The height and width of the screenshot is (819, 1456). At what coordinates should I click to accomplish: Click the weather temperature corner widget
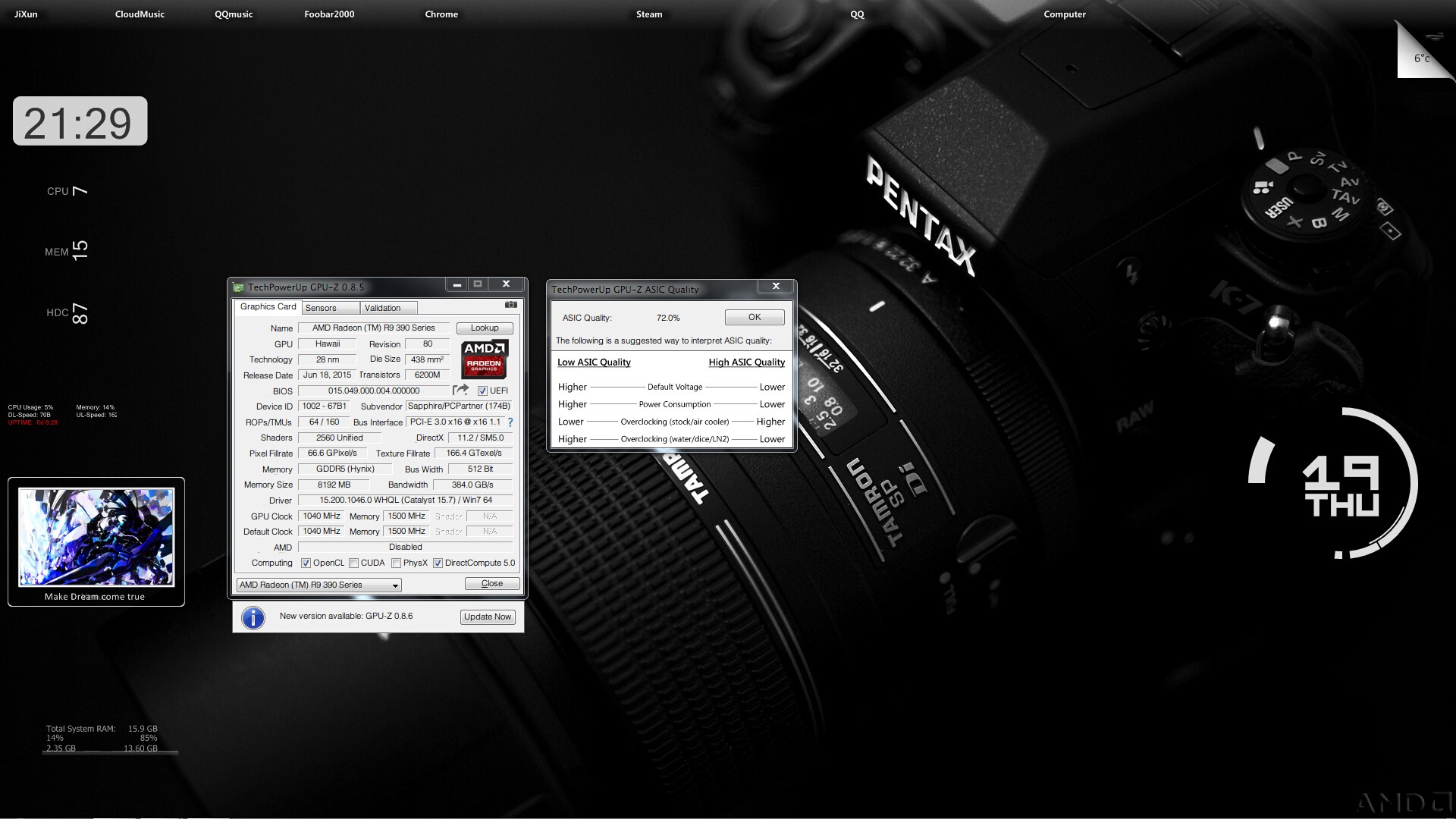click(x=1423, y=52)
